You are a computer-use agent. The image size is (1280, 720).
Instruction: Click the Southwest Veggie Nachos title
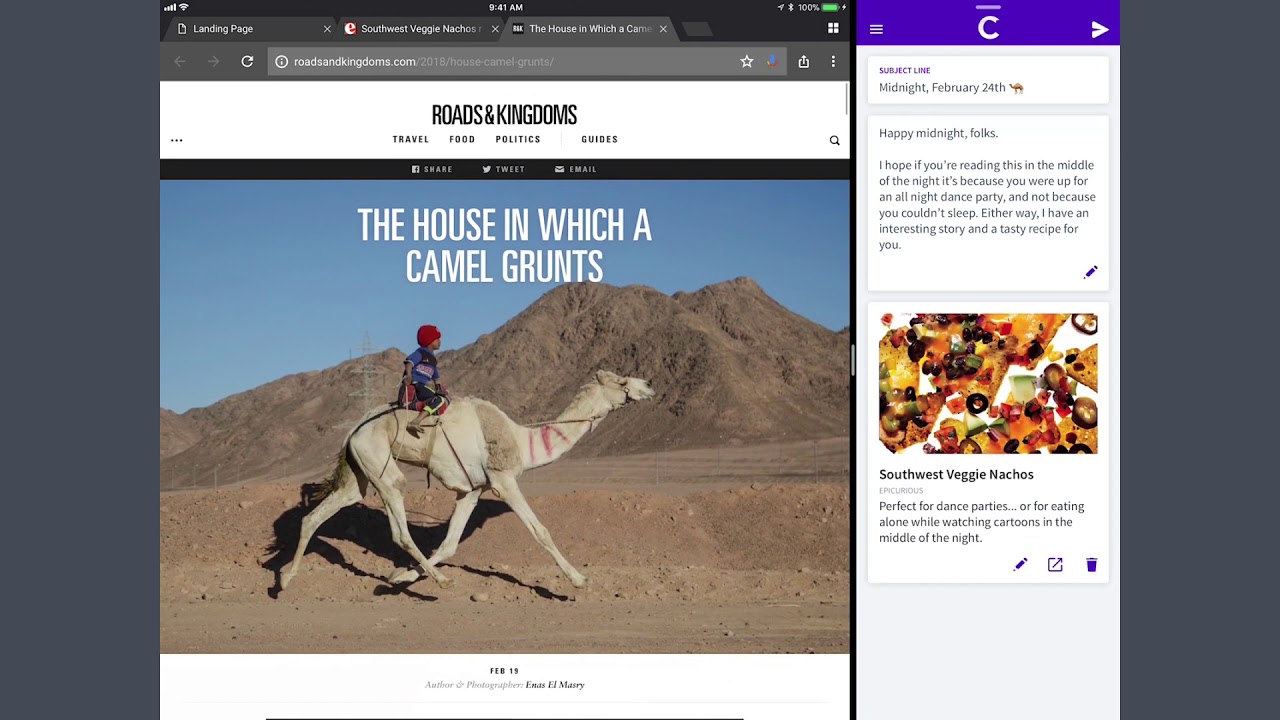point(956,474)
